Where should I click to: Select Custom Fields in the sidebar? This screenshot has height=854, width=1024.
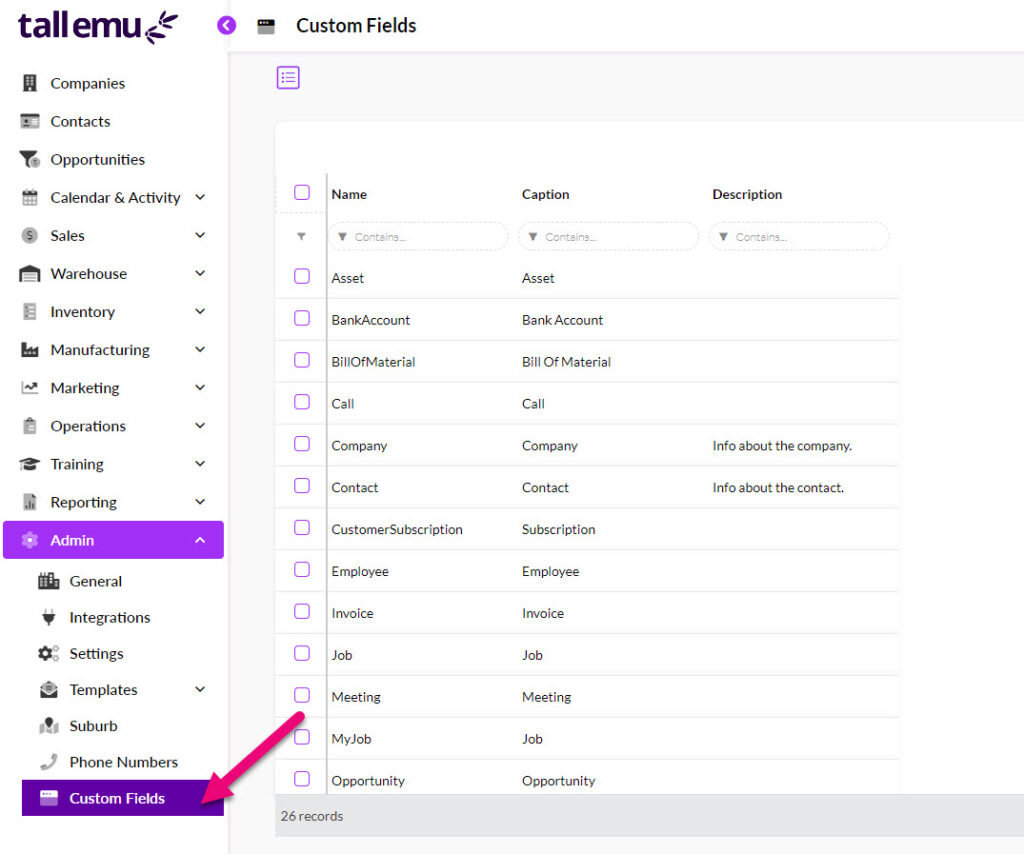pos(123,798)
